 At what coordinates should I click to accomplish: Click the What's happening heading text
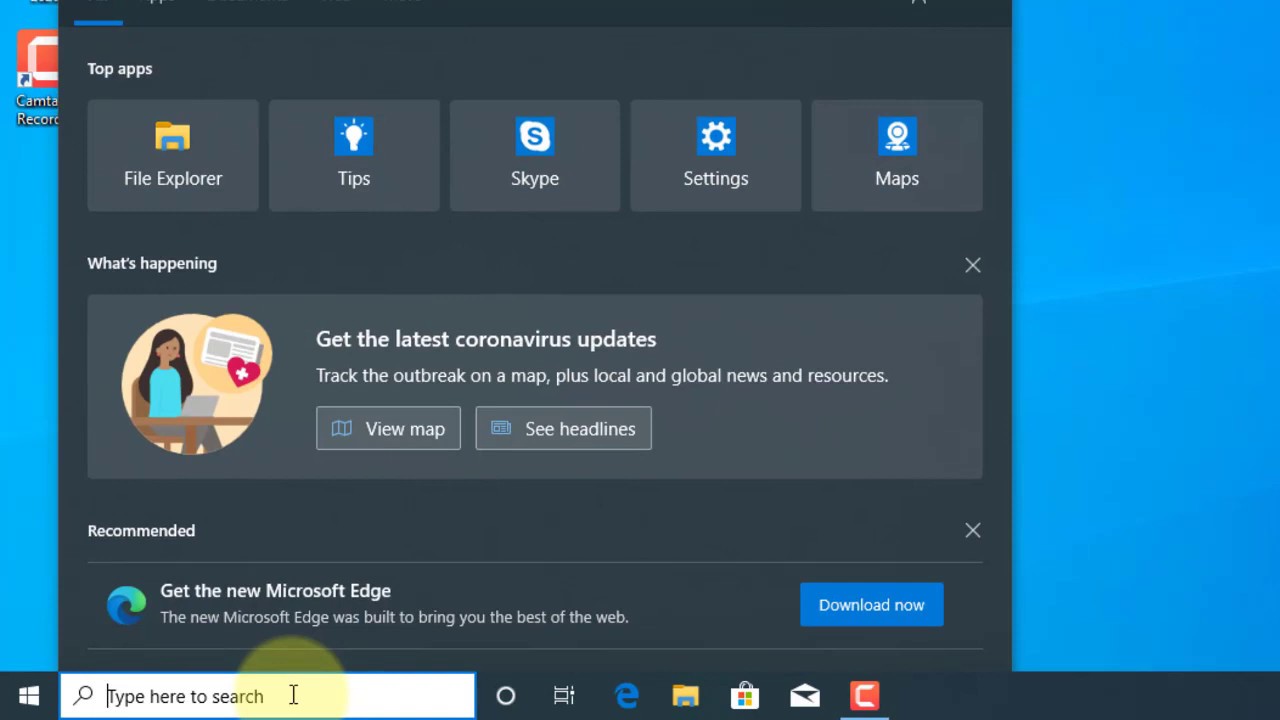coord(152,263)
